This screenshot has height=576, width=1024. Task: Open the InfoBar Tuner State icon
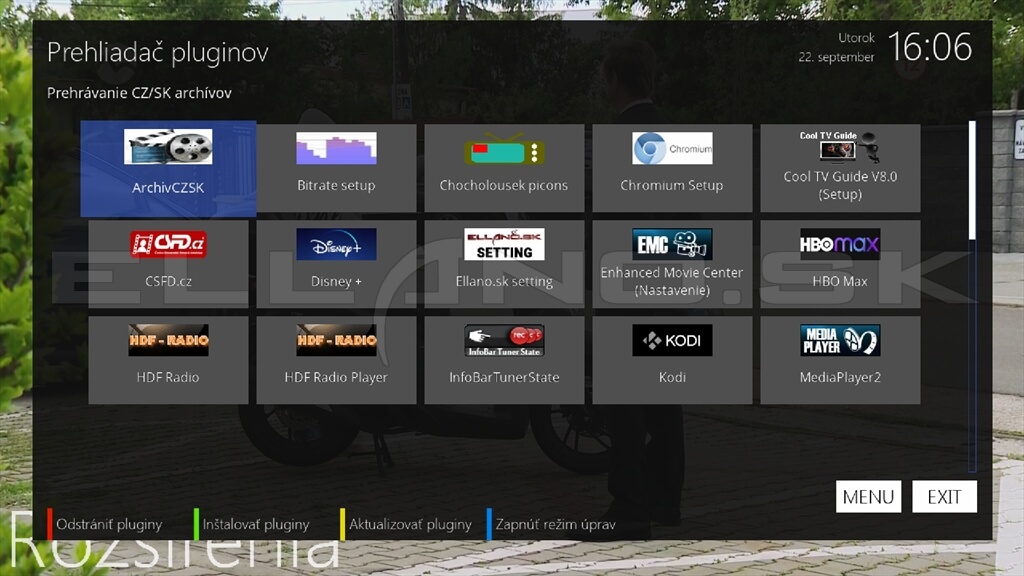click(x=504, y=340)
